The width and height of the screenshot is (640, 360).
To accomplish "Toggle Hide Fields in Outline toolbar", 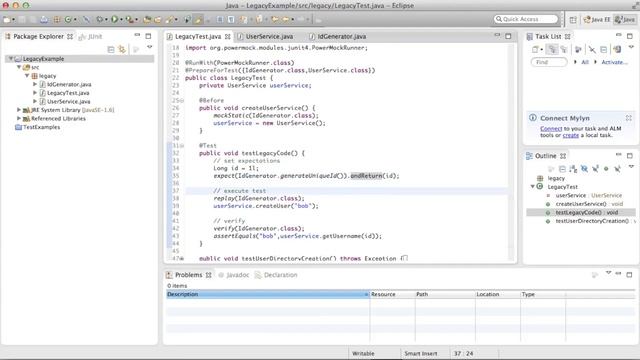I will [x=584, y=169].
